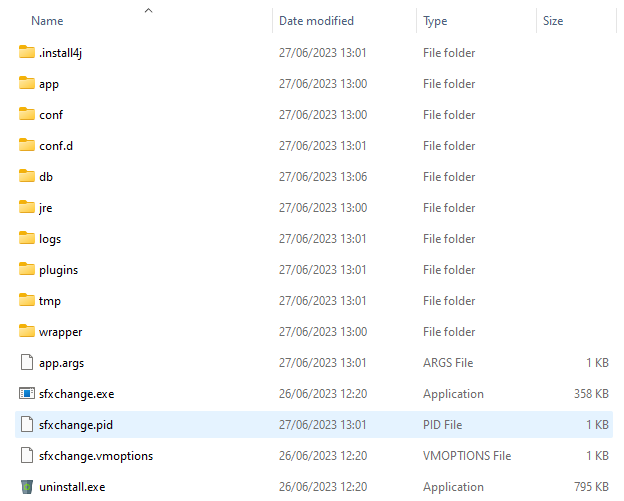Screen dimensions: 624x501
Task: Click the date modified of uninstall.exe
Action: (x=323, y=487)
